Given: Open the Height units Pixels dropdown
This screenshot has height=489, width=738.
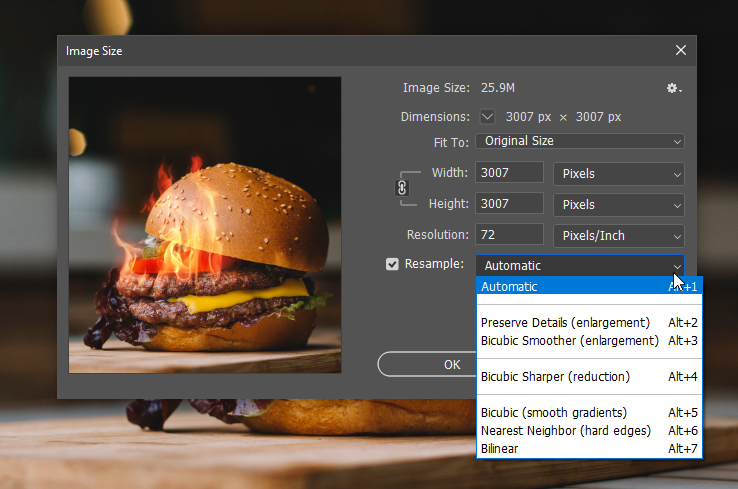Looking at the screenshot, I should click(x=618, y=205).
